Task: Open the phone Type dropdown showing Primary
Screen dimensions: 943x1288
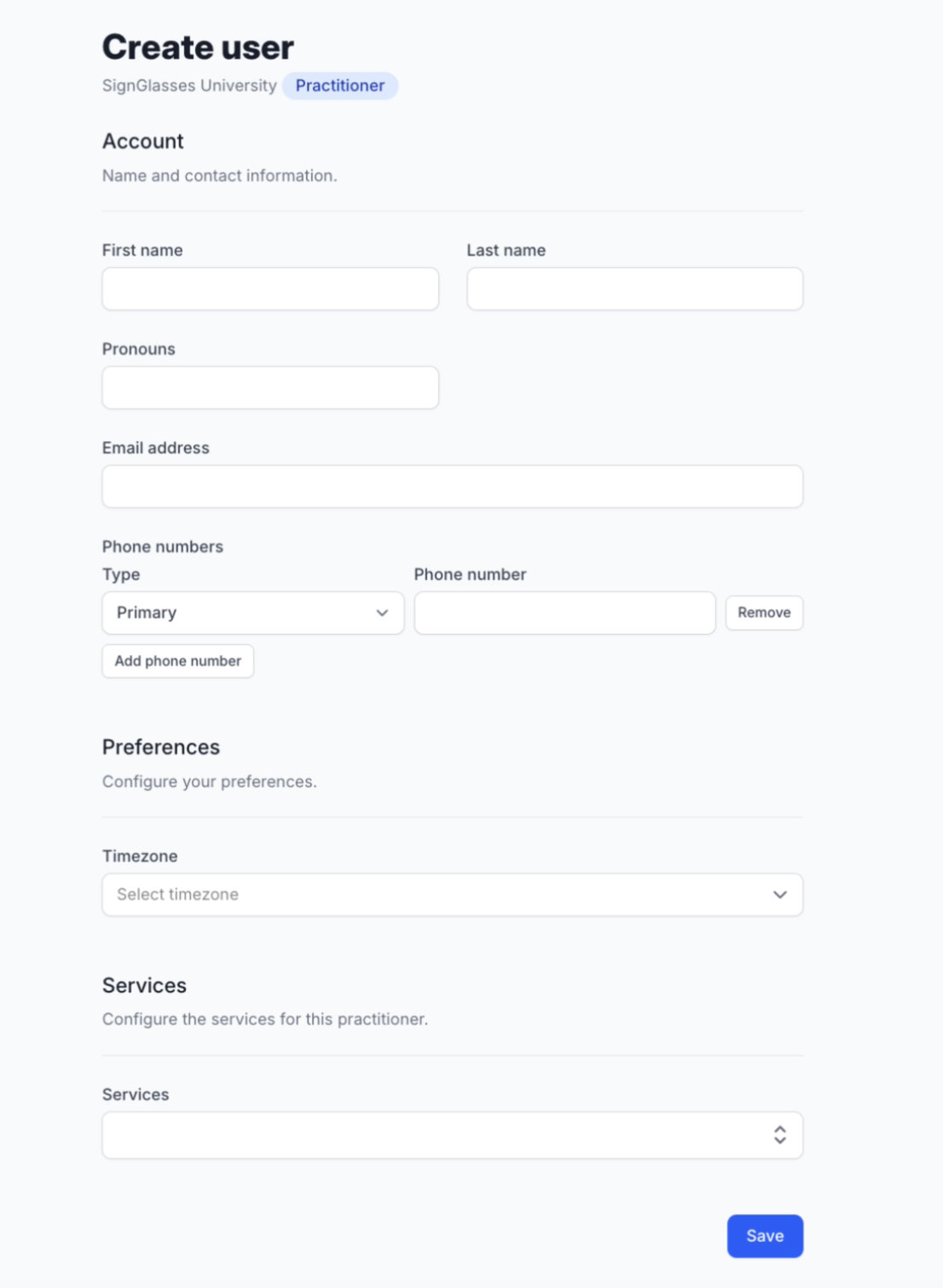Action: pyautogui.click(x=253, y=613)
